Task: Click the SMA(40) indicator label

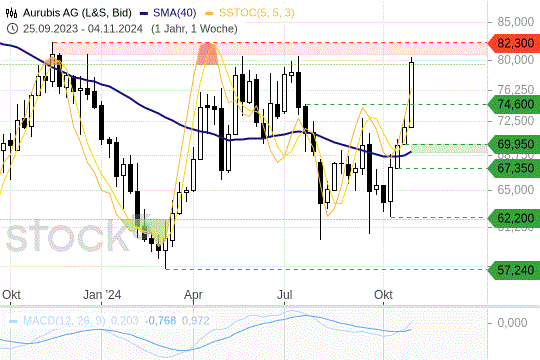Action: (175, 13)
